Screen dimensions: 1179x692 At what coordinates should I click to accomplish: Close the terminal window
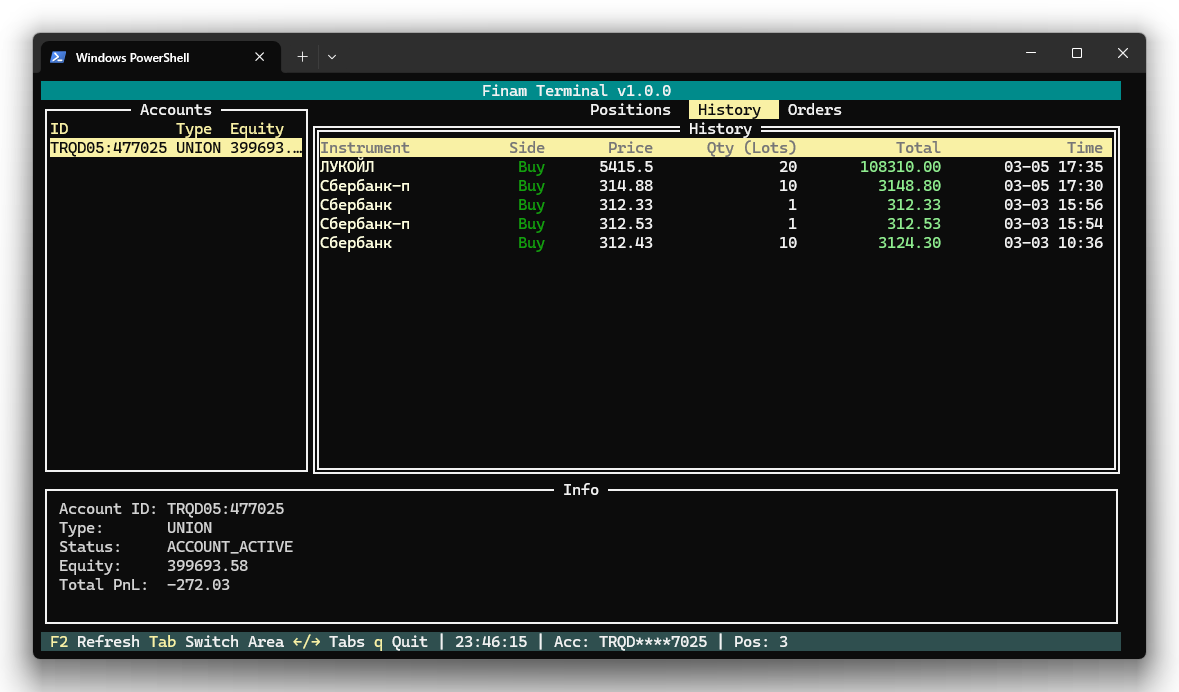coord(1123,53)
